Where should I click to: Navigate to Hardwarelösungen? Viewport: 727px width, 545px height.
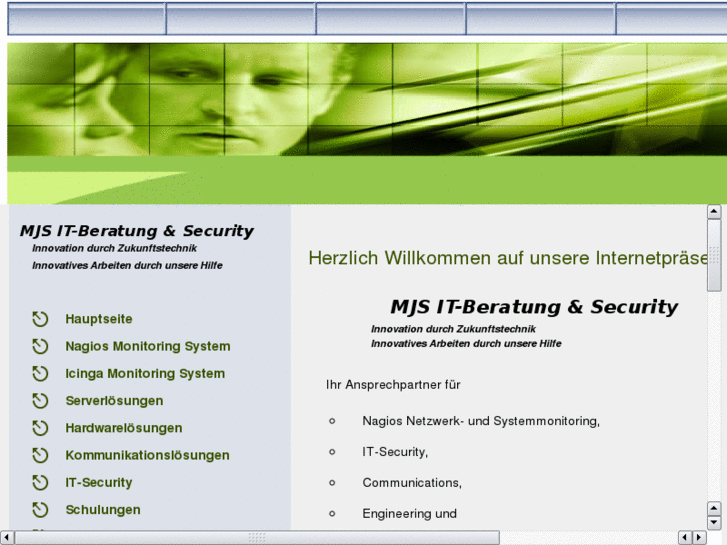tap(124, 428)
